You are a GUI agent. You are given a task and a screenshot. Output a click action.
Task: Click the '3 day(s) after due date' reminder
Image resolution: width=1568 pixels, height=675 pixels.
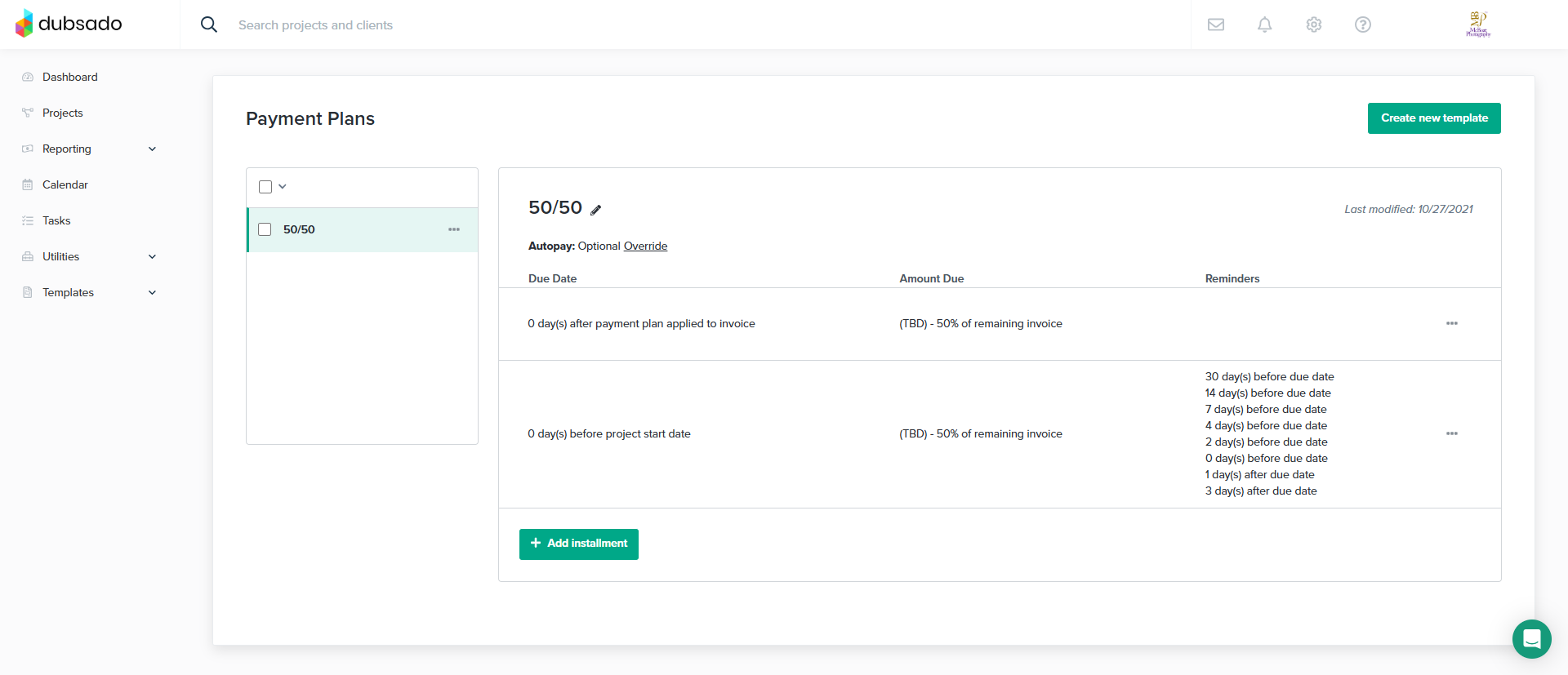click(1261, 491)
